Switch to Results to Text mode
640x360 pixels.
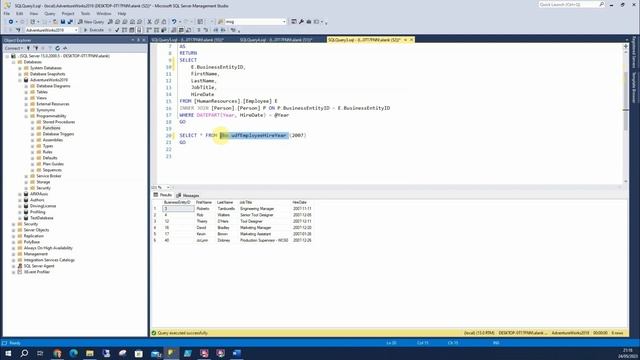click(x=174, y=30)
